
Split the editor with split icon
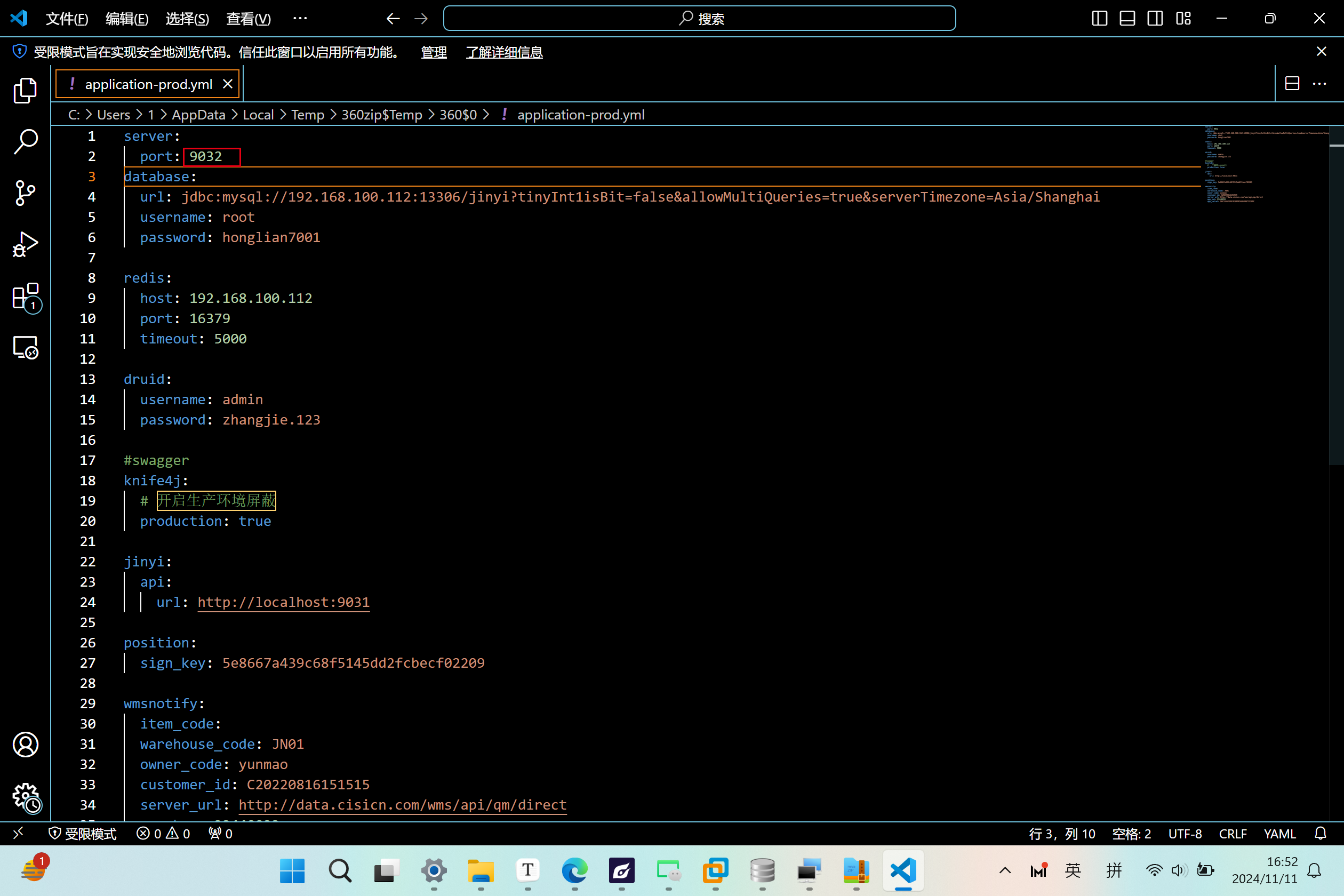click(x=1292, y=83)
